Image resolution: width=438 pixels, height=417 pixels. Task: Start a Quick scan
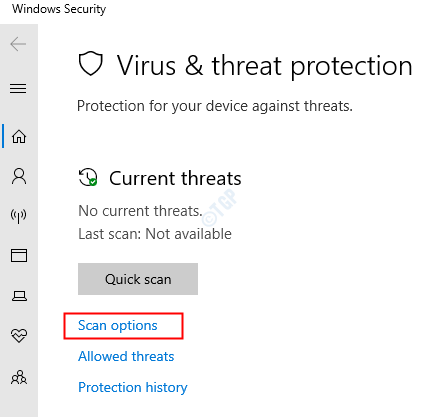[x=138, y=279]
